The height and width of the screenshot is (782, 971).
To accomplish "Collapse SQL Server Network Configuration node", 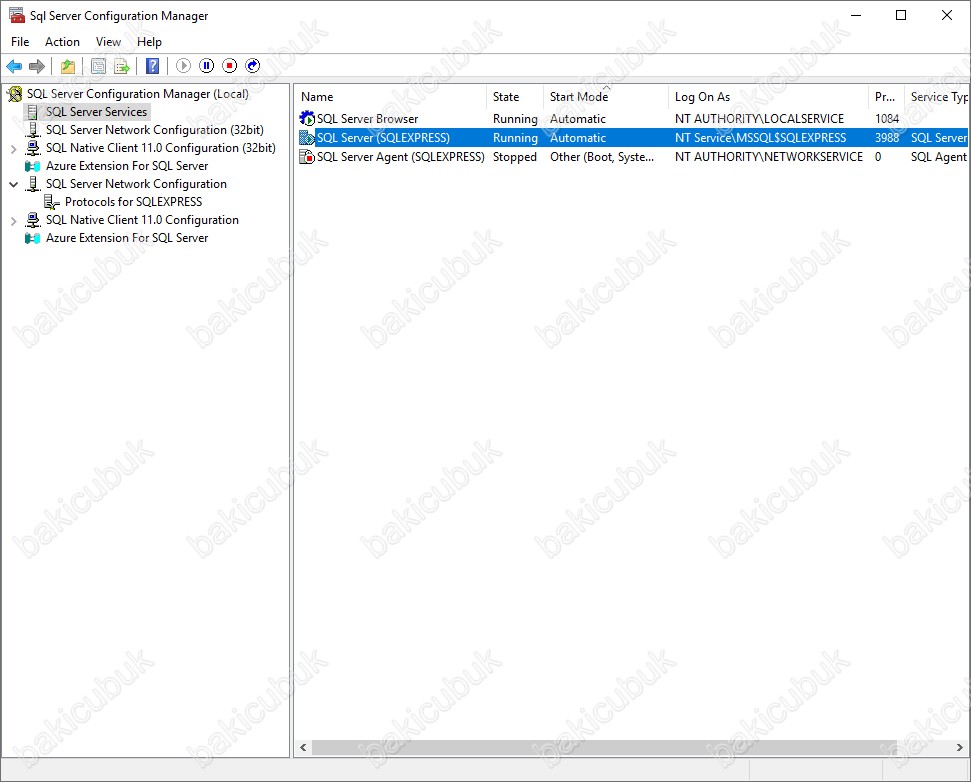I will click(14, 184).
